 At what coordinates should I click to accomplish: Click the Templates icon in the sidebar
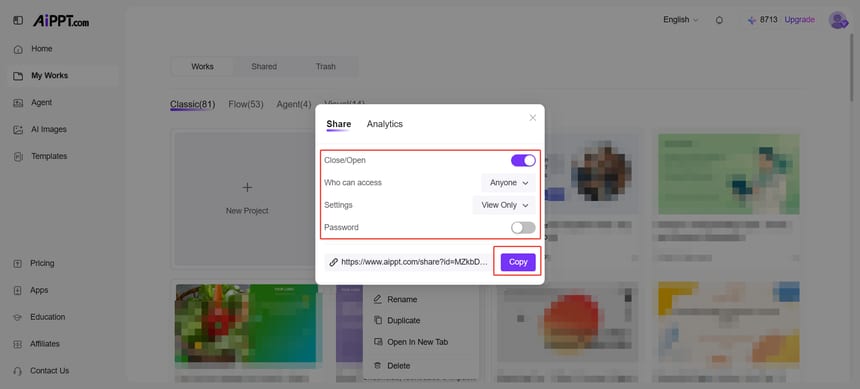coord(18,157)
